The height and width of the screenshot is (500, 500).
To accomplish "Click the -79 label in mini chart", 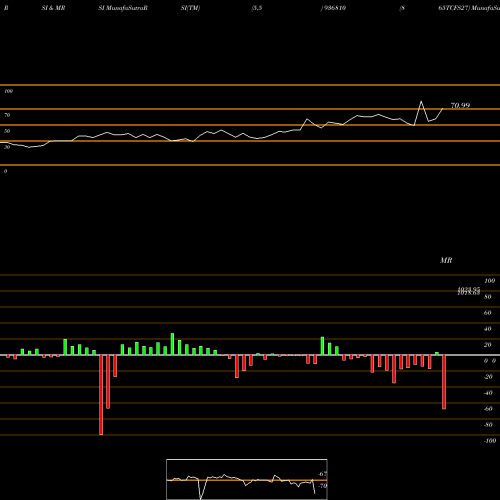I will click(x=322, y=486).
